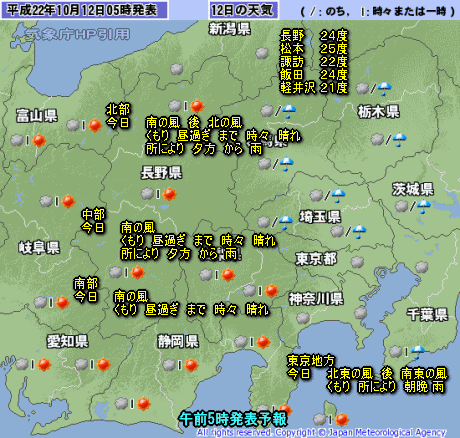The image size is (460, 438).
Task: Click the sun icon beside 北部 今日
Action: [x=95, y=125]
